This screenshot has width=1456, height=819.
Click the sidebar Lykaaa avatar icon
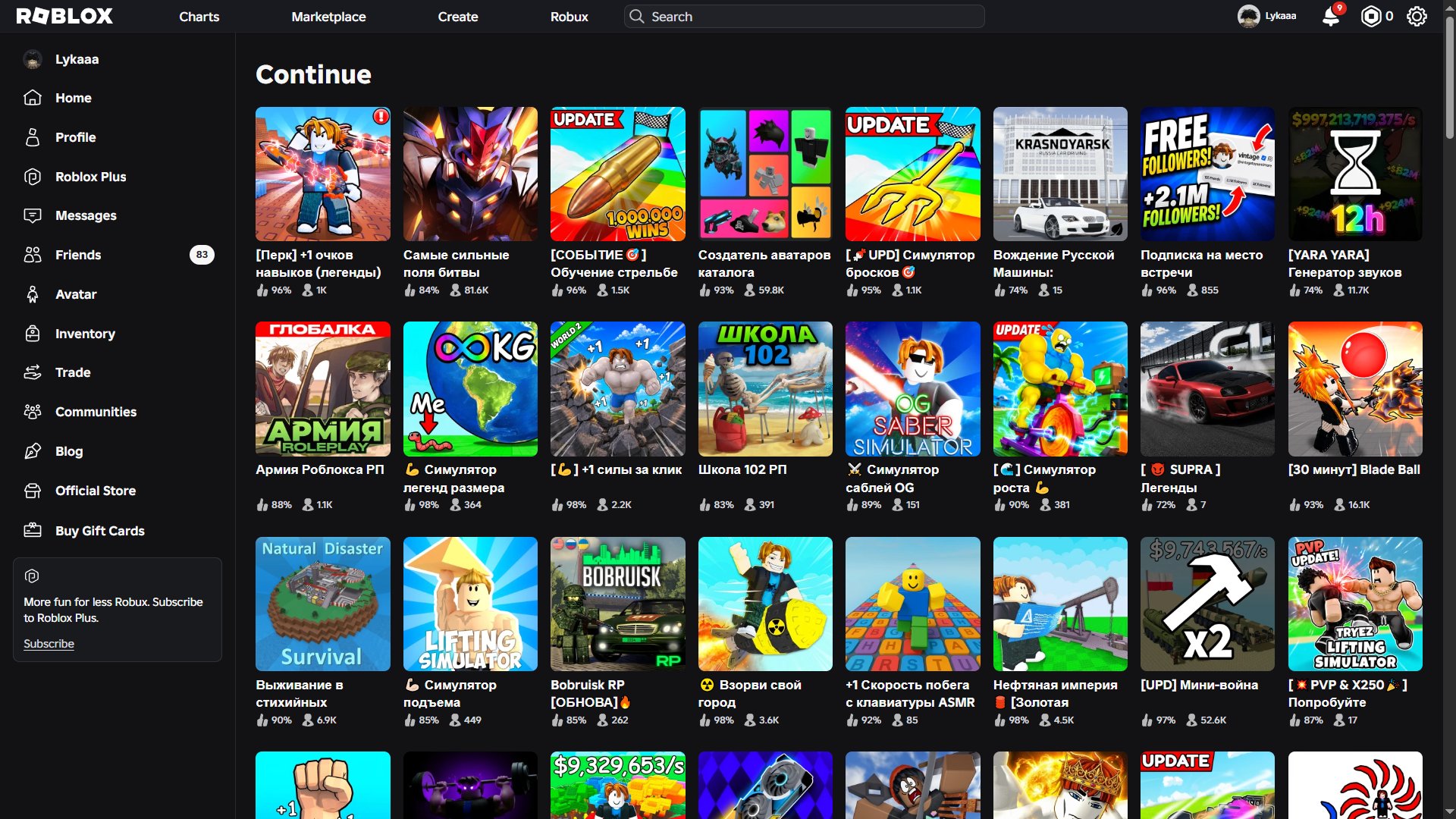[x=33, y=59]
